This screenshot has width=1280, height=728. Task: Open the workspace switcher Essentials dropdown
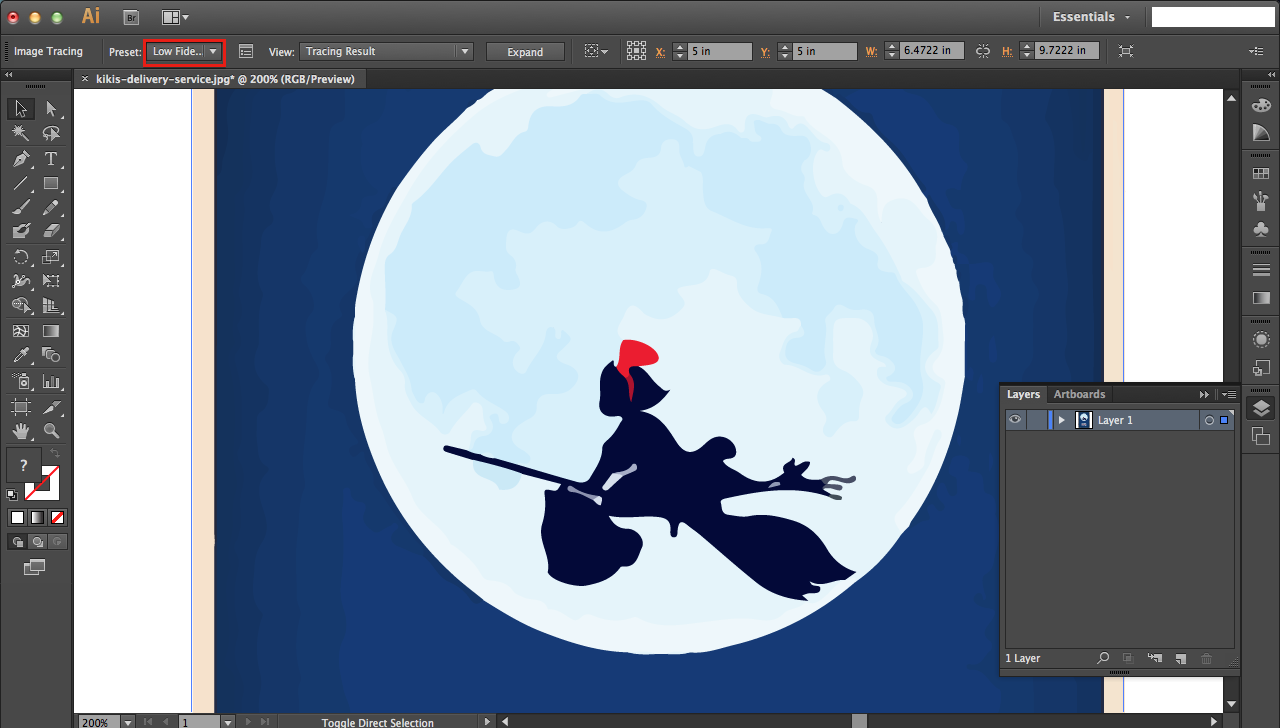click(x=1091, y=17)
